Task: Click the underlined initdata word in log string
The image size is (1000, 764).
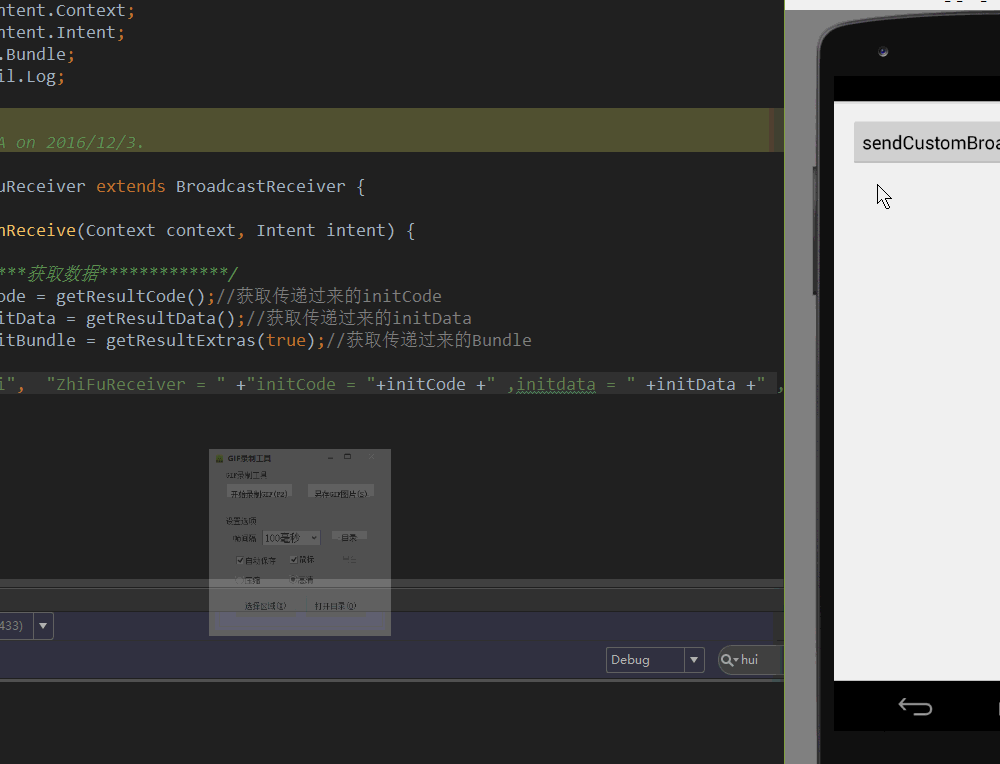Action: point(556,385)
